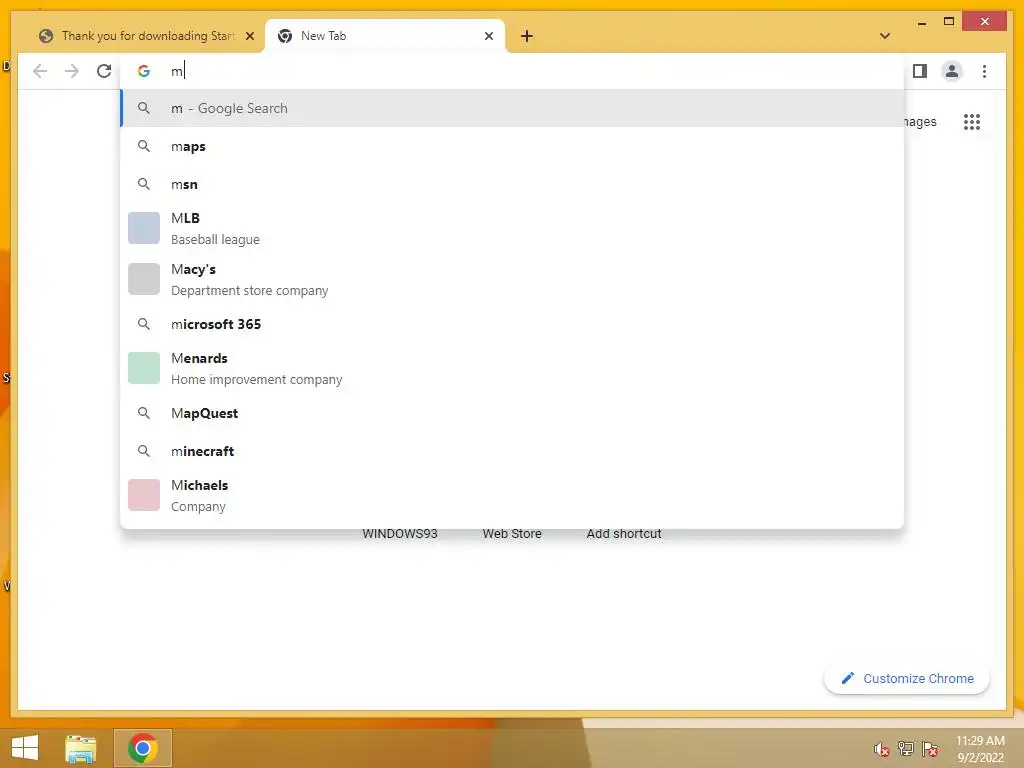1024x768 pixels.
Task: Open File Explorer from taskbar
Action: pos(80,748)
